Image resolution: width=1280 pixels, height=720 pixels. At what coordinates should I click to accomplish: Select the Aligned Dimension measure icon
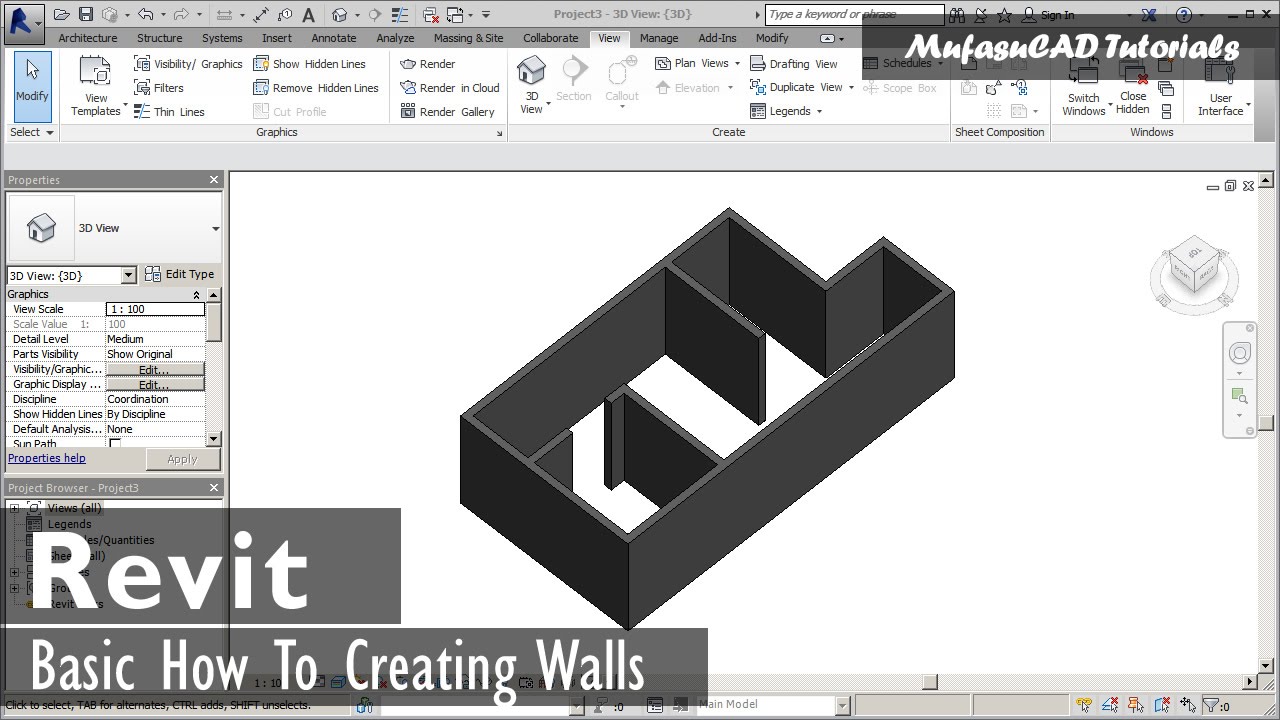pyautogui.click(x=261, y=15)
